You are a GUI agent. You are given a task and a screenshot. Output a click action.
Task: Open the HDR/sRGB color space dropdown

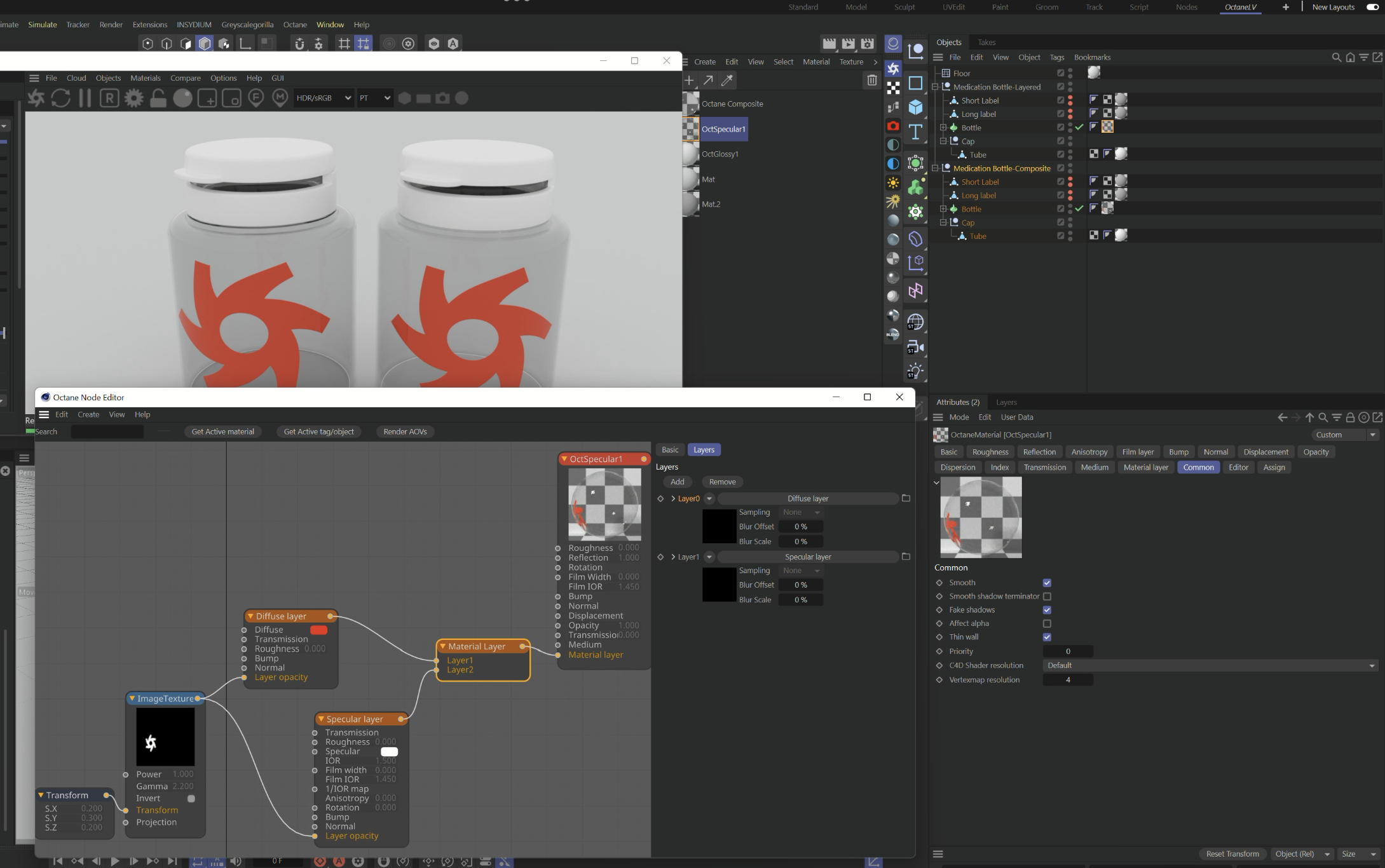tap(324, 98)
